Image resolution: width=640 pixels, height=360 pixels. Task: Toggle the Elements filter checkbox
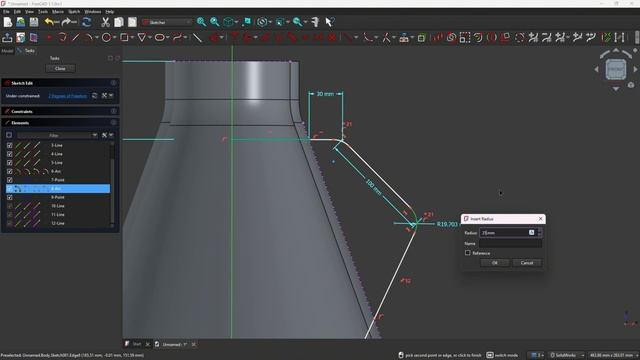click(x=9, y=135)
